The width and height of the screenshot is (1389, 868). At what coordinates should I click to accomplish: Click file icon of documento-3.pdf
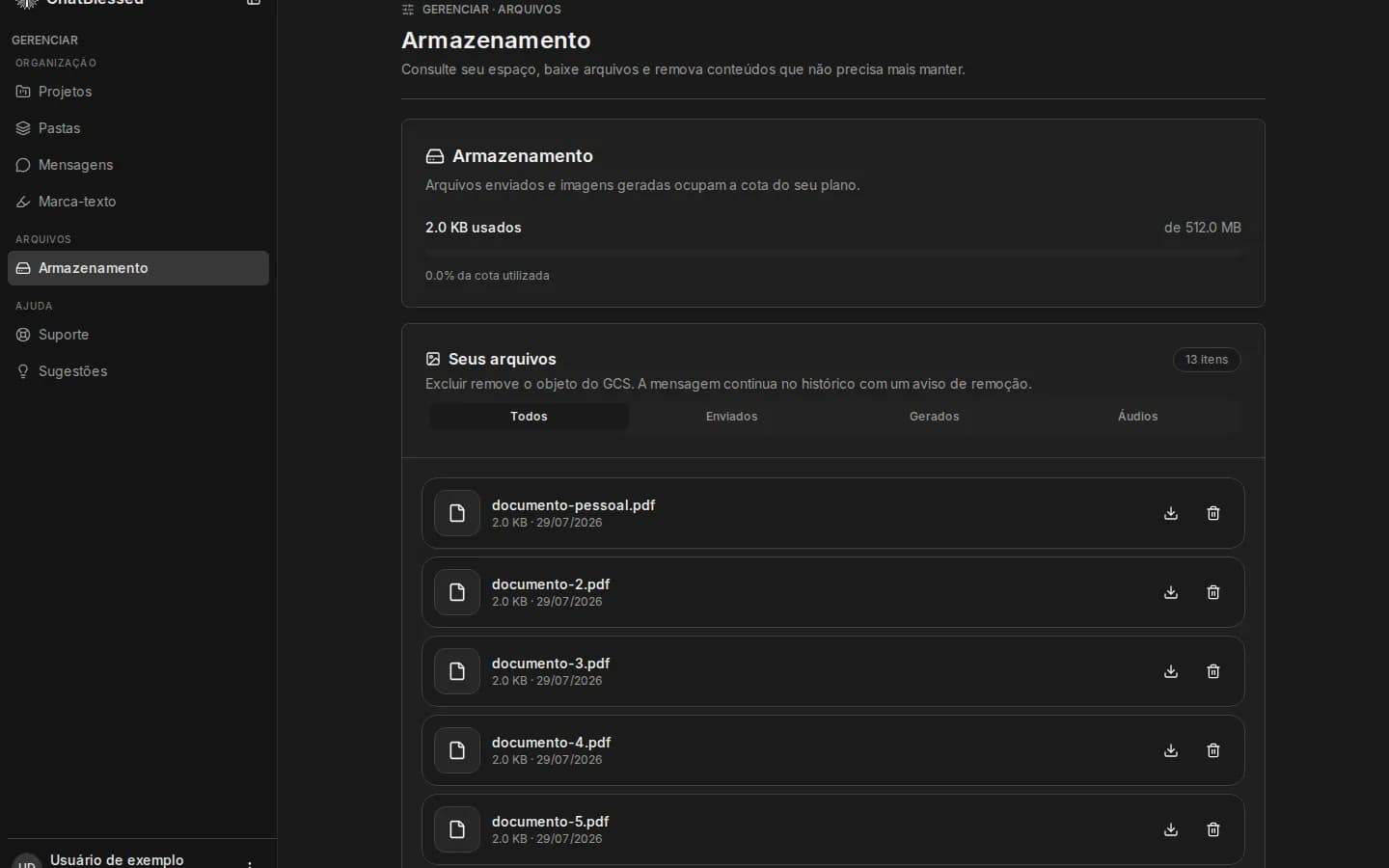(457, 671)
